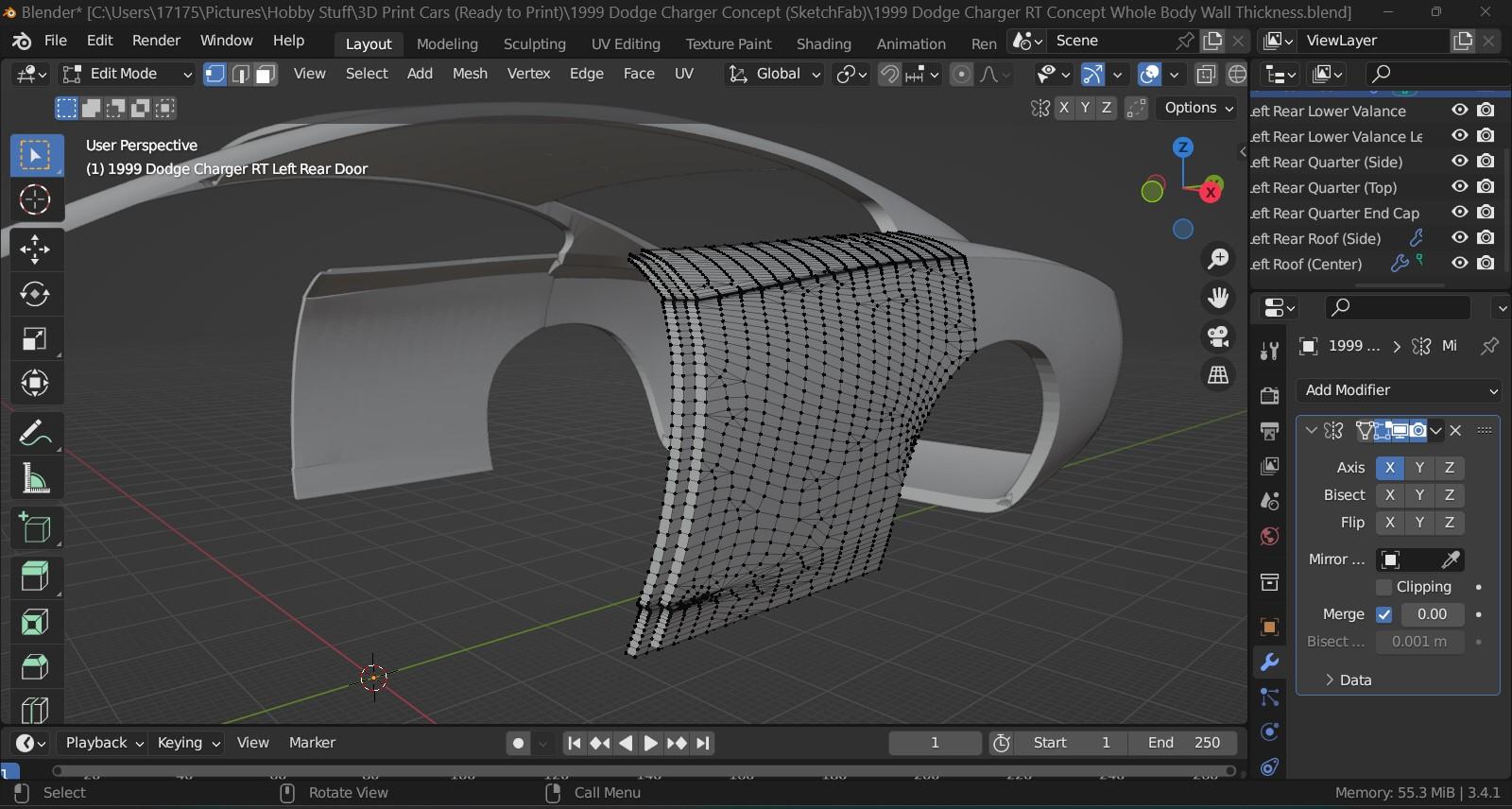The width and height of the screenshot is (1512, 809).
Task: Play the animation forward
Action: (651, 743)
